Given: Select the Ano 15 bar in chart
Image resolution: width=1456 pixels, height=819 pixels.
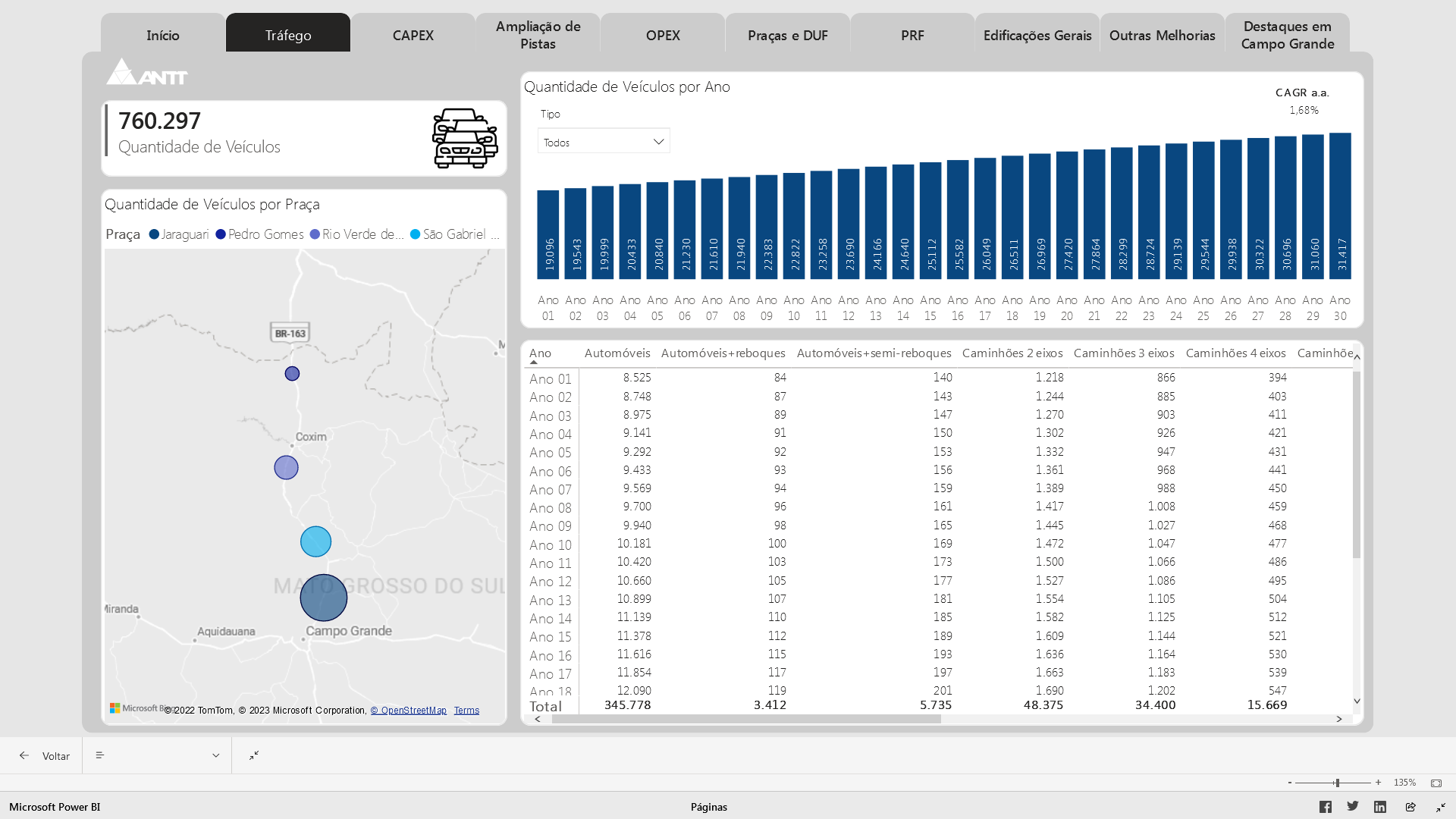Looking at the screenshot, I should [930, 221].
